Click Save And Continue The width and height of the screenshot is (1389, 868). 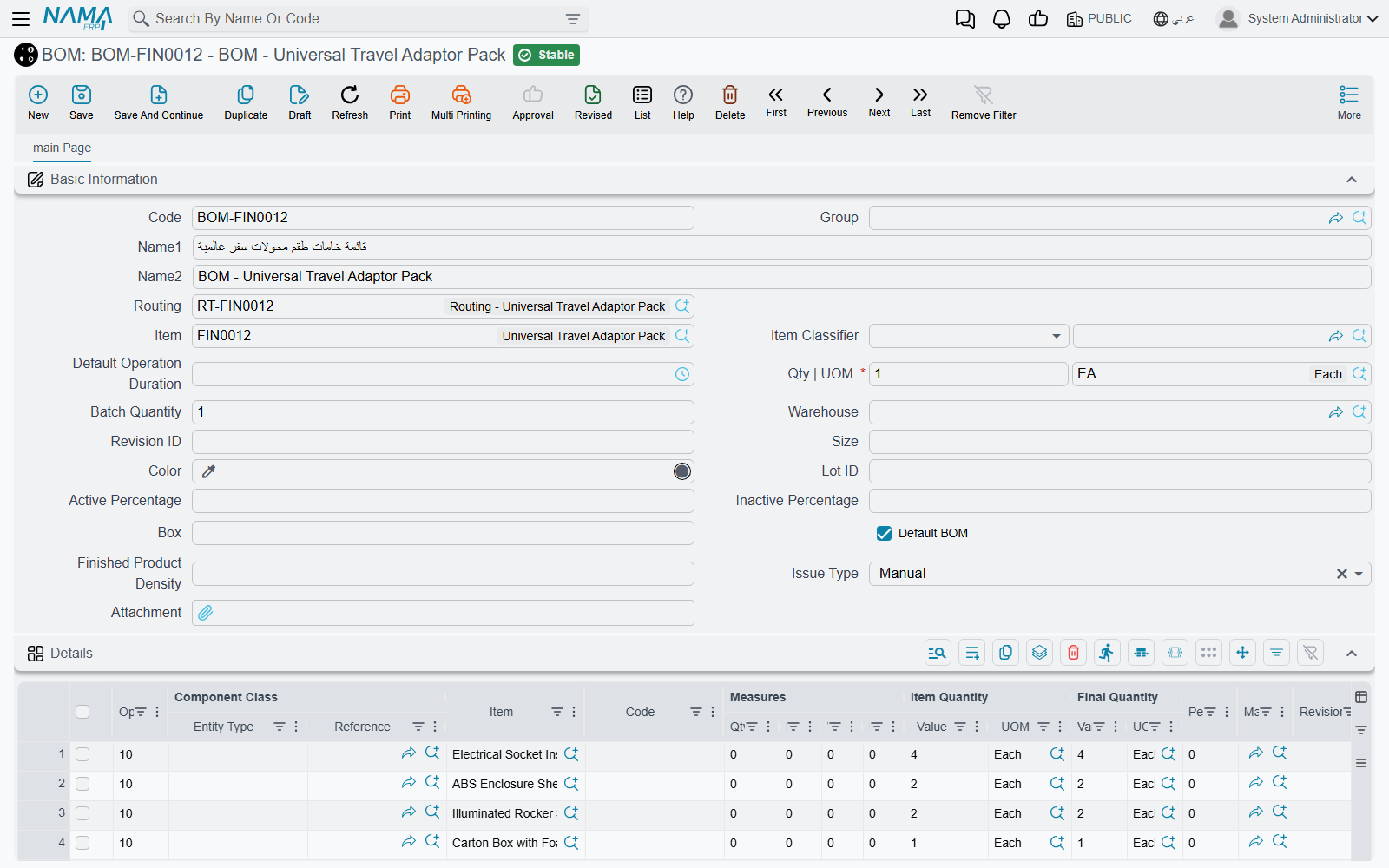pyautogui.click(x=159, y=102)
